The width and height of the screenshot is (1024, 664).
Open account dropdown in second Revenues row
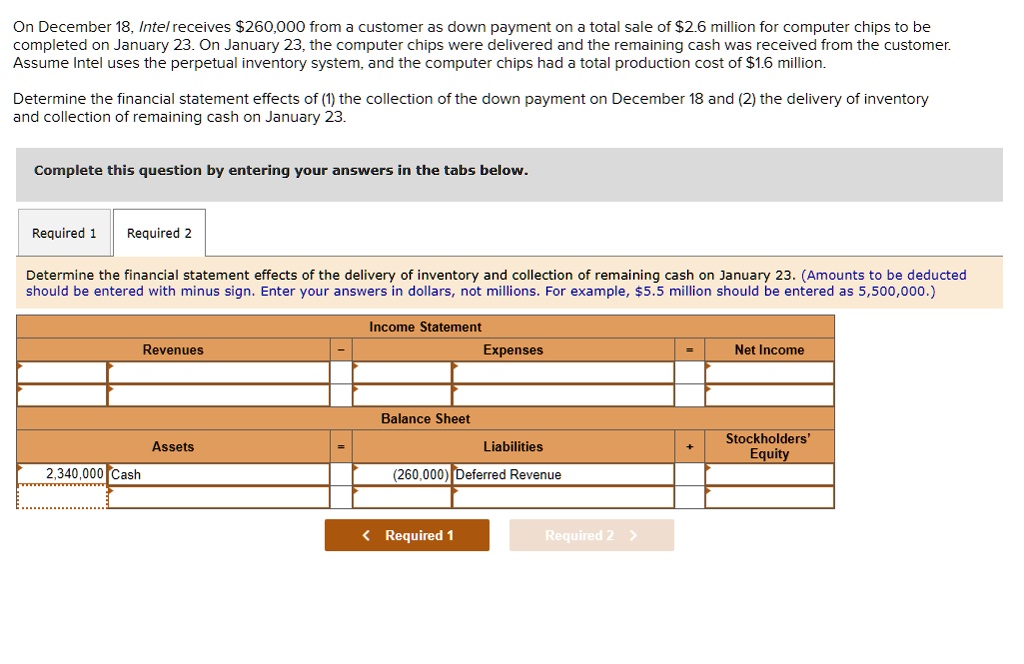[218, 393]
